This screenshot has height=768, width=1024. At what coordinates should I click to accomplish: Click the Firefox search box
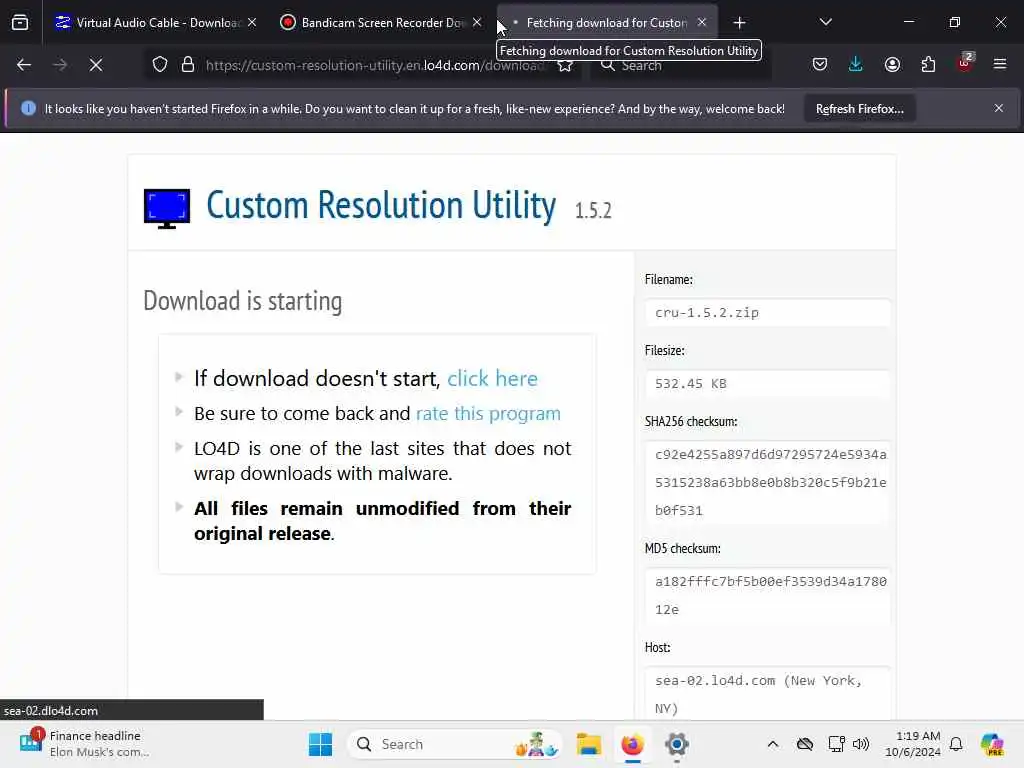click(x=680, y=65)
